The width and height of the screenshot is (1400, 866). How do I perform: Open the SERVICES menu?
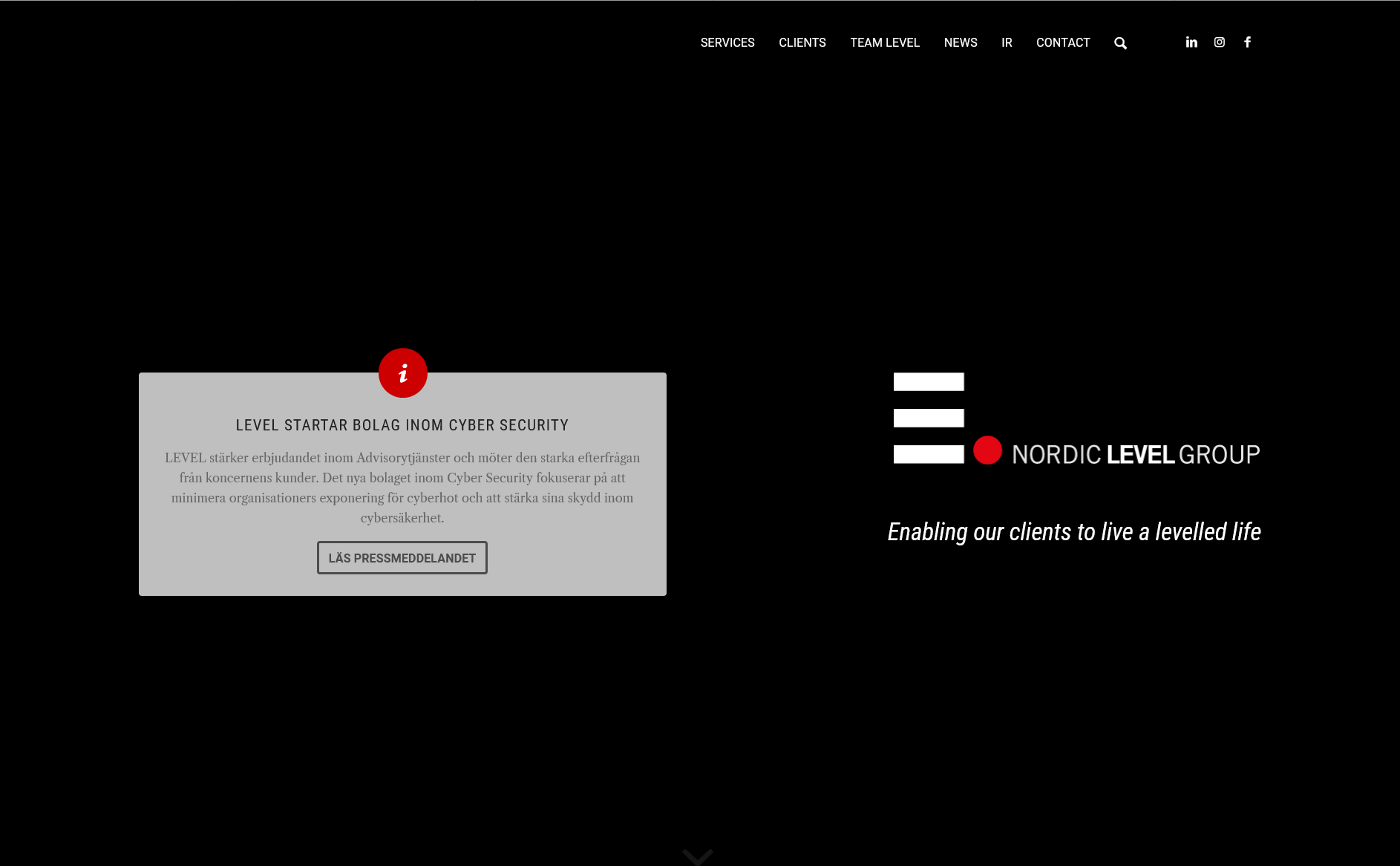727,43
